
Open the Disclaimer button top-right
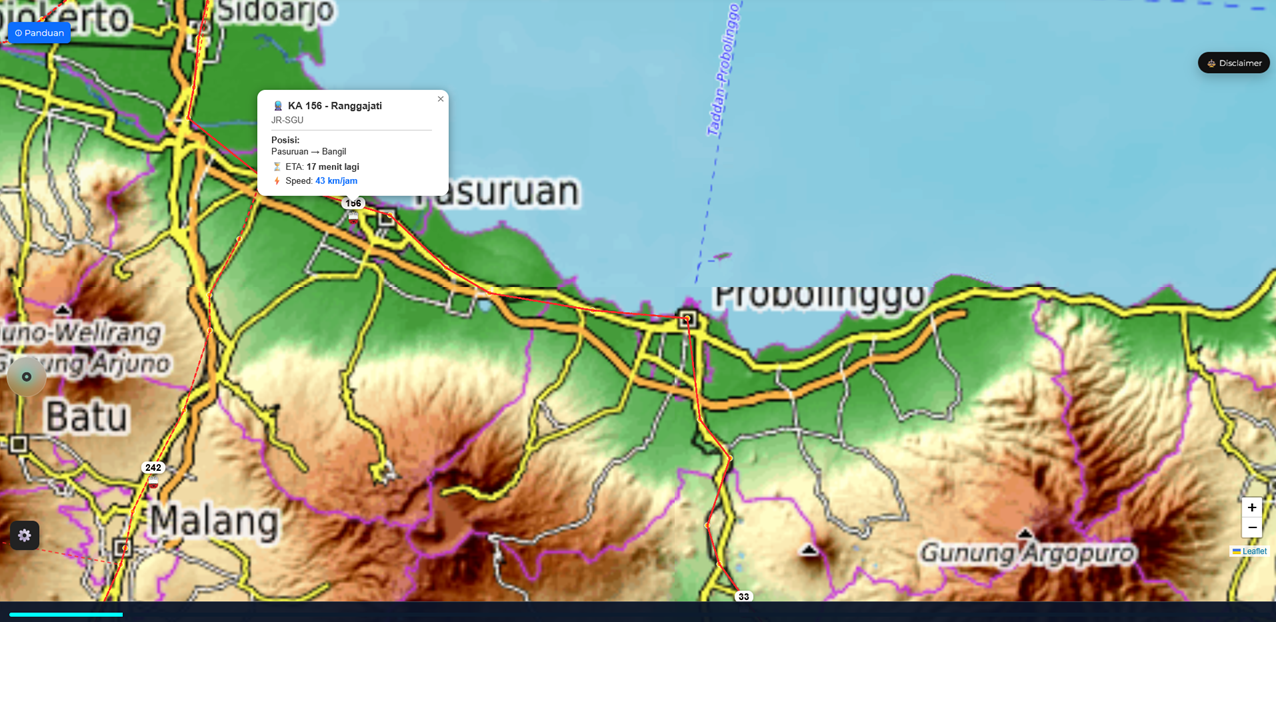(x=1233, y=62)
